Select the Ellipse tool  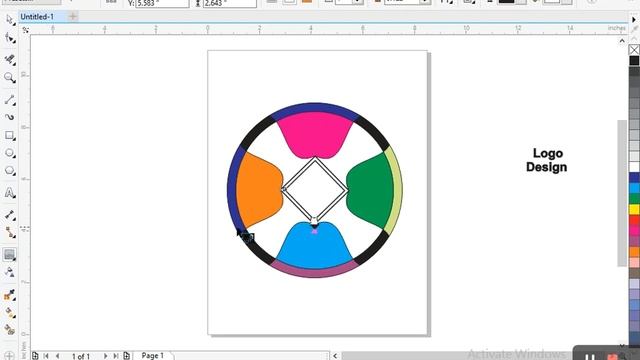tap(9, 153)
